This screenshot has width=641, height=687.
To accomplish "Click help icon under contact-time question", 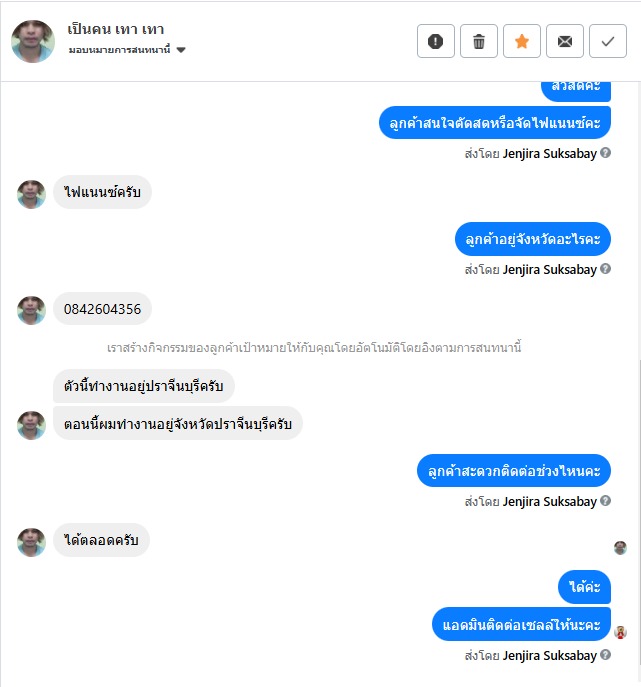I will (605, 500).
